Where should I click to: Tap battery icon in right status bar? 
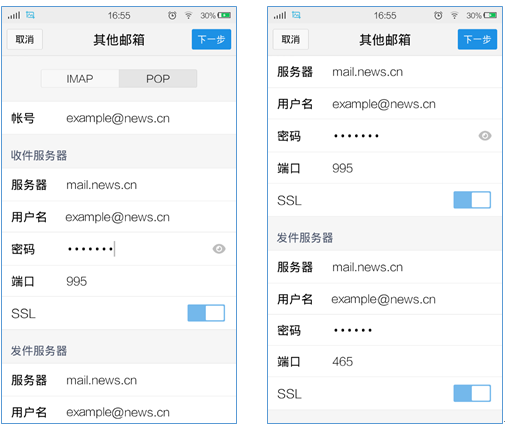pos(490,15)
